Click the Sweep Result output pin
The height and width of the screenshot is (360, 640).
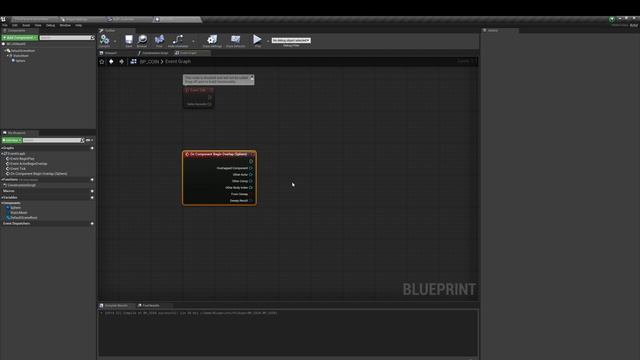pos(251,201)
